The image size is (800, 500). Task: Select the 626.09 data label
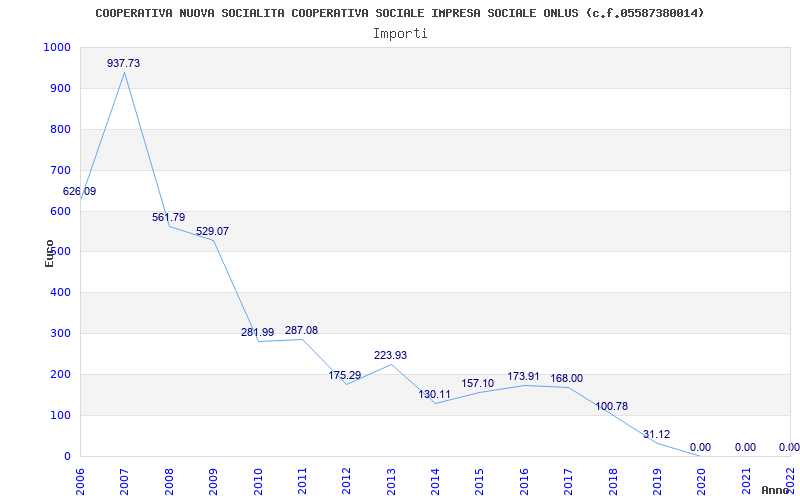click(x=80, y=191)
